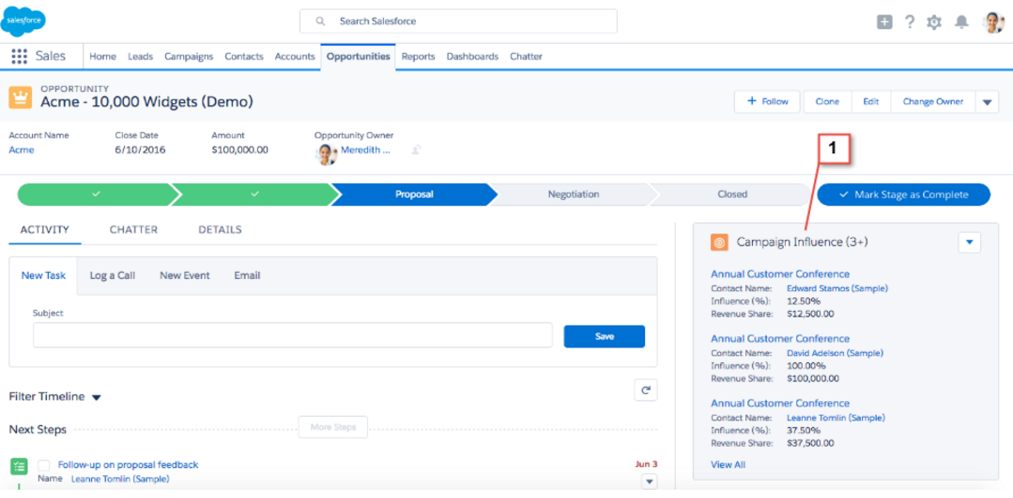
Task: Select the Opportunities tab
Action: click(358, 56)
